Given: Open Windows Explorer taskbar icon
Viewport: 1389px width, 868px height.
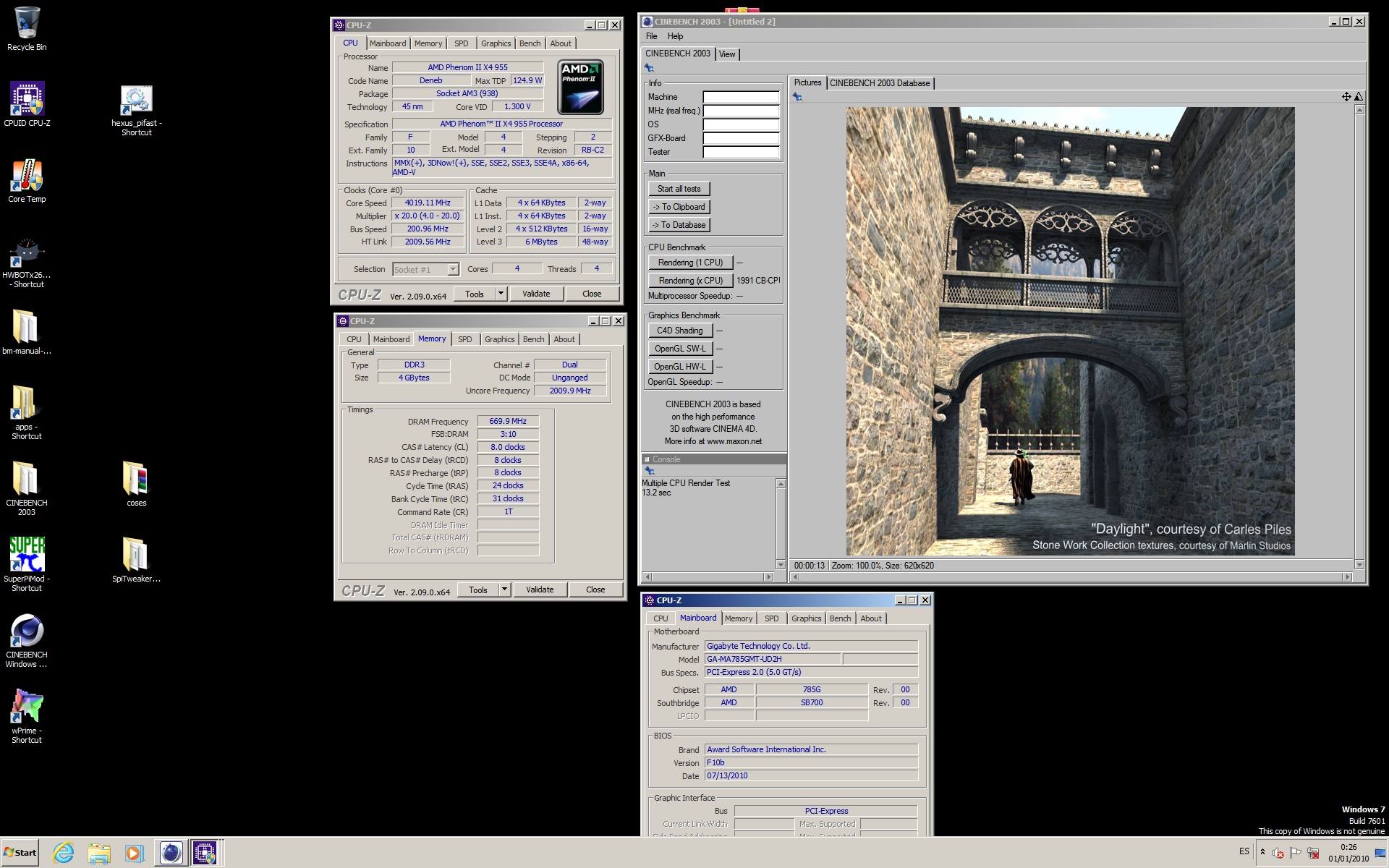Looking at the screenshot, I should tap(98, 853).
